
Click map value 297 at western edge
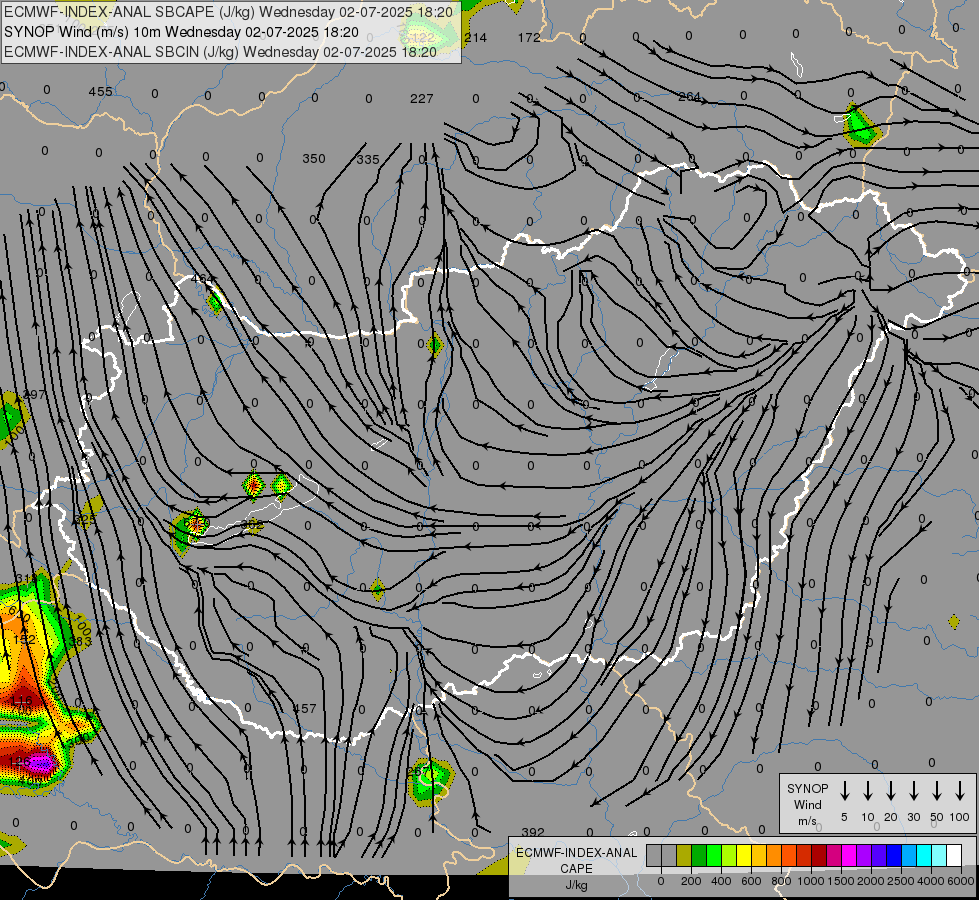click(x=34, y=395)
